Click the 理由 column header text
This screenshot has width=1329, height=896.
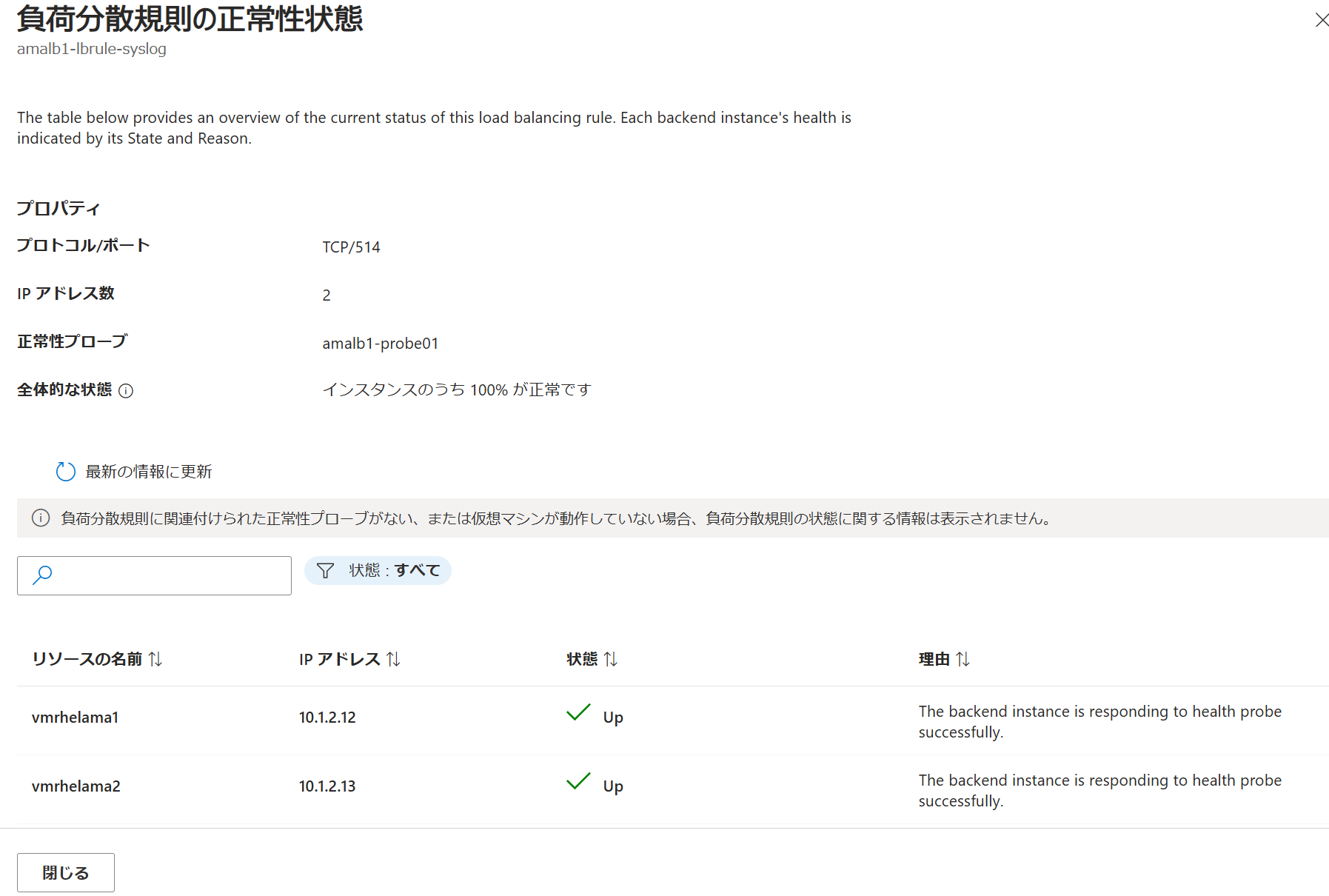coord(934,659)
